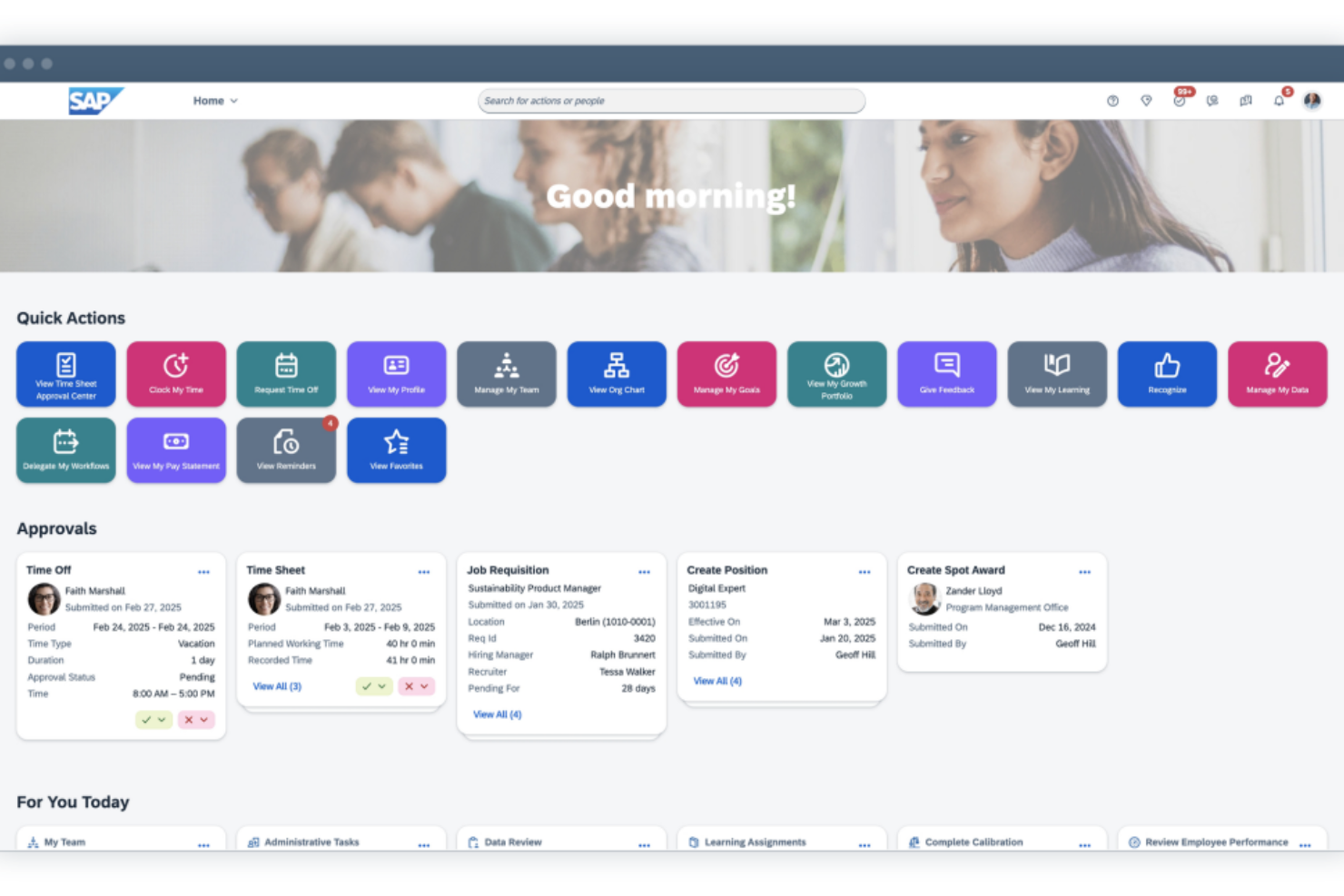Click the notifications bell icon
This screenshot has height=896, width=1344.
(x=1279, y=101)
